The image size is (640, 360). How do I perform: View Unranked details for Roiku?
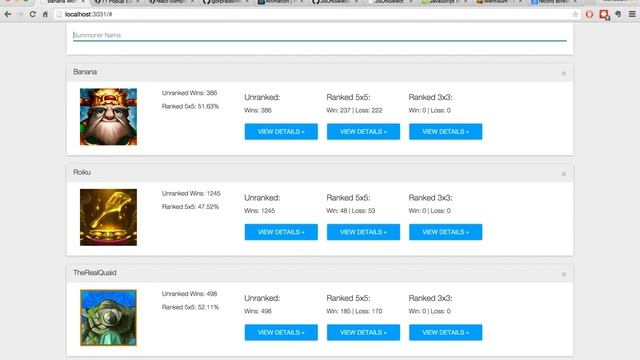coord(281,232)
